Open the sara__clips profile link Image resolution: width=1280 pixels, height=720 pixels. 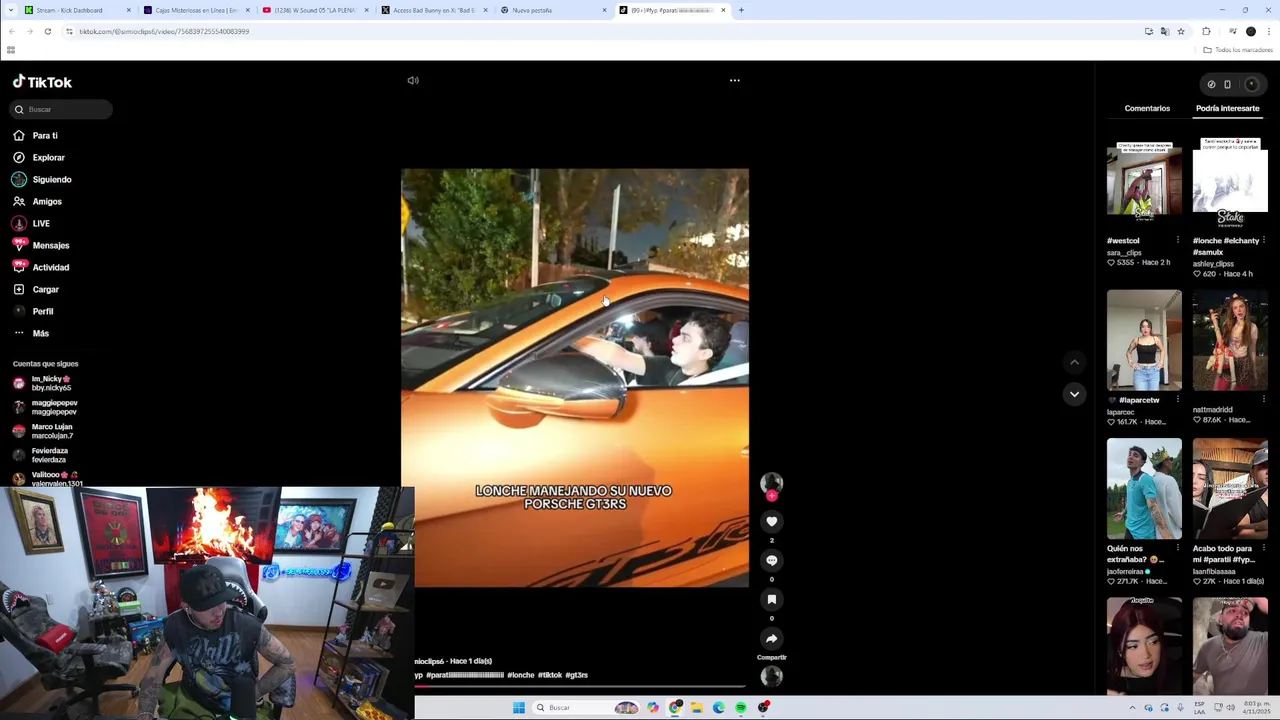[x=1124, y=252]
